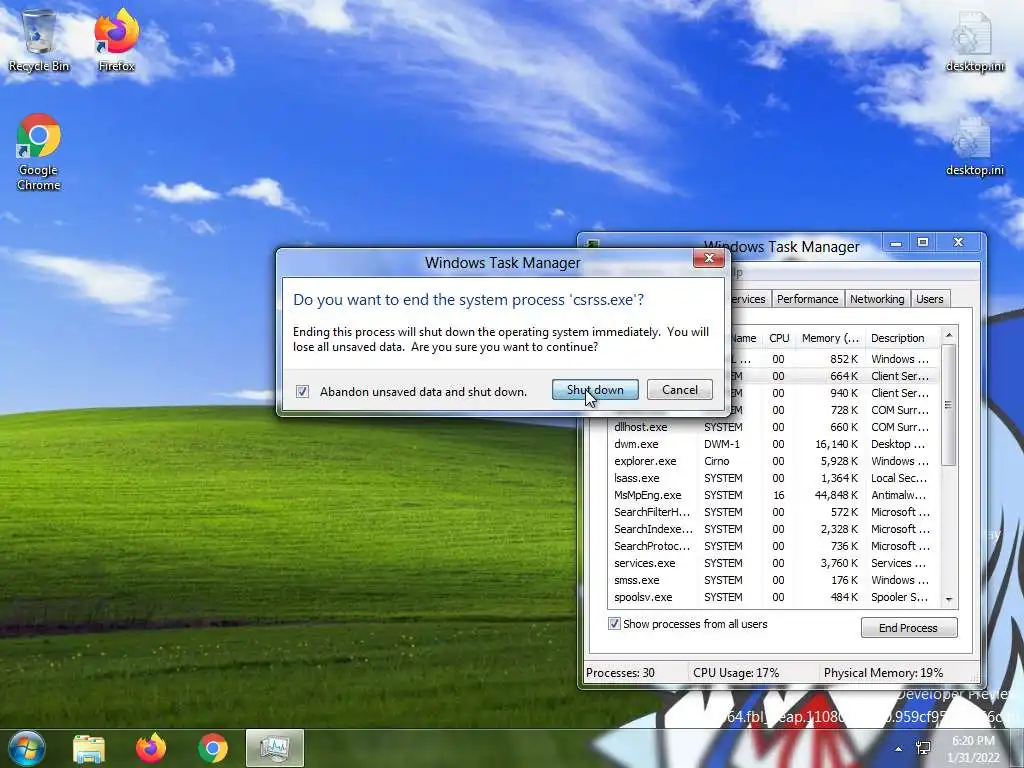Viewport: 1024px width, 768px height.
Task: Sort processes by Memory column
Action: point(830,338)
